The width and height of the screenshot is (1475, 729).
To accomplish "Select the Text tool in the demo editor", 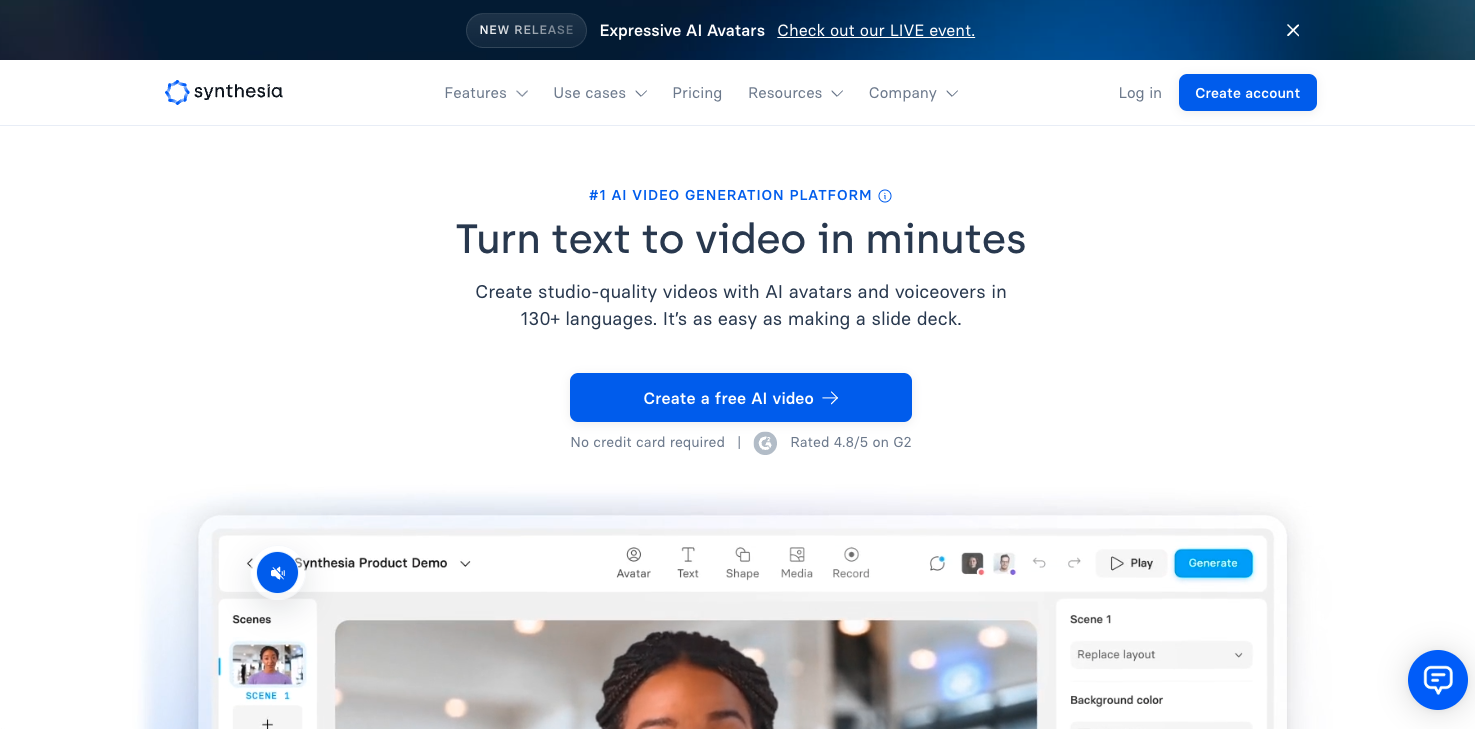I will 688,563.
